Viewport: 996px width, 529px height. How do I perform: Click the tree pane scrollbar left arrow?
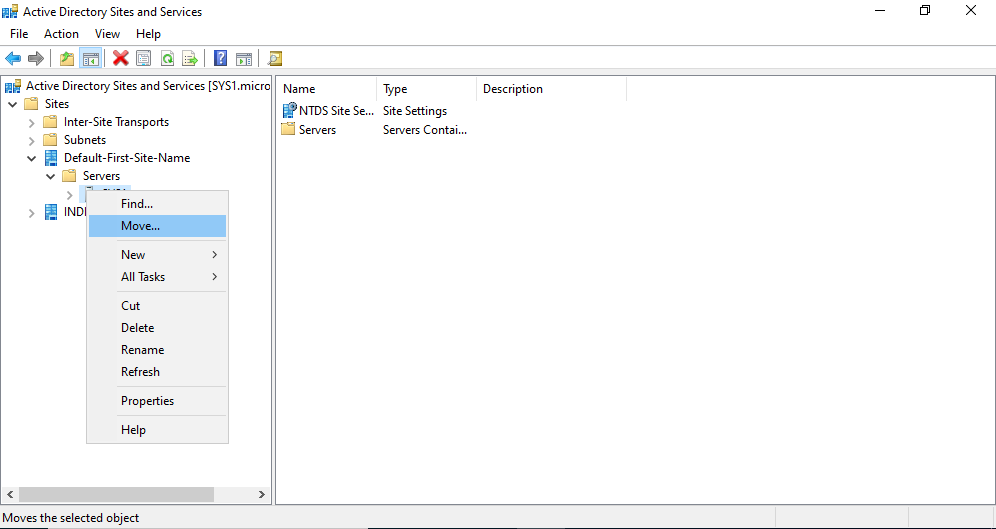[x=10, y=494]
